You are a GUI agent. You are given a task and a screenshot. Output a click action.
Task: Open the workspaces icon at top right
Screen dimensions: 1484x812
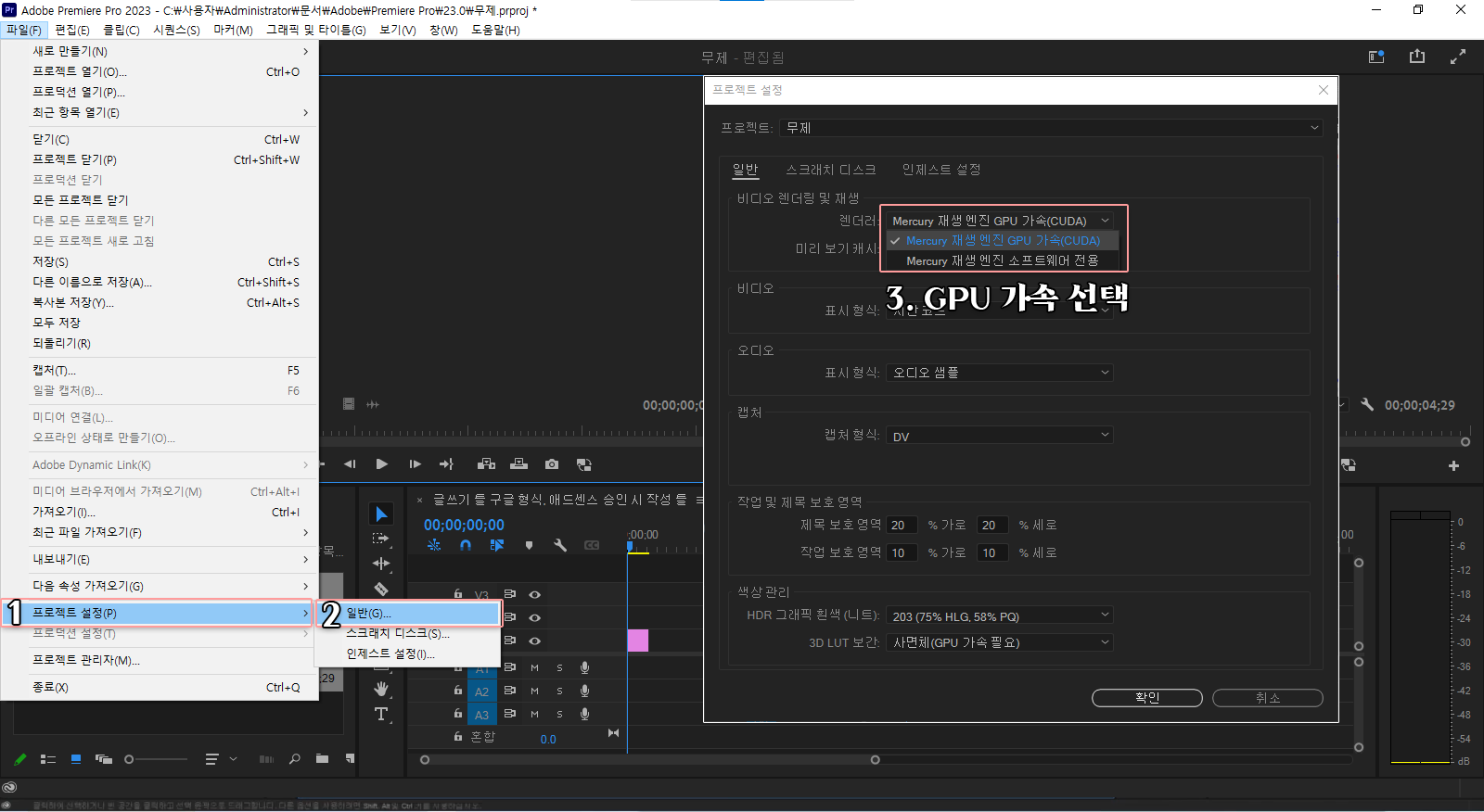click(x=1376, y=57)
